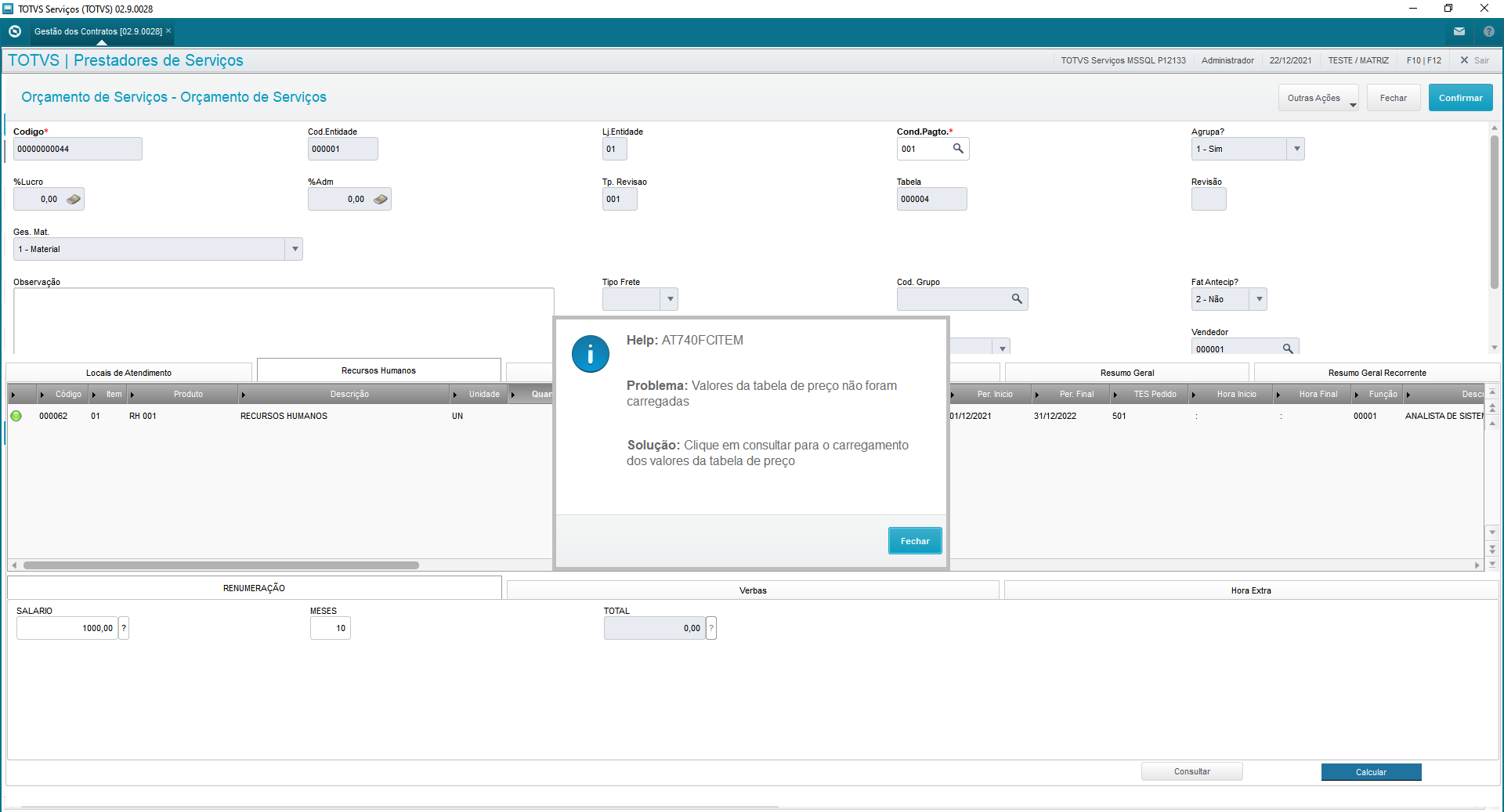Click cell 'ANALISTA DE SISTE' in grid
Screen dimensions: 1504x812
pyautogui.click(x=1443, y=416)
